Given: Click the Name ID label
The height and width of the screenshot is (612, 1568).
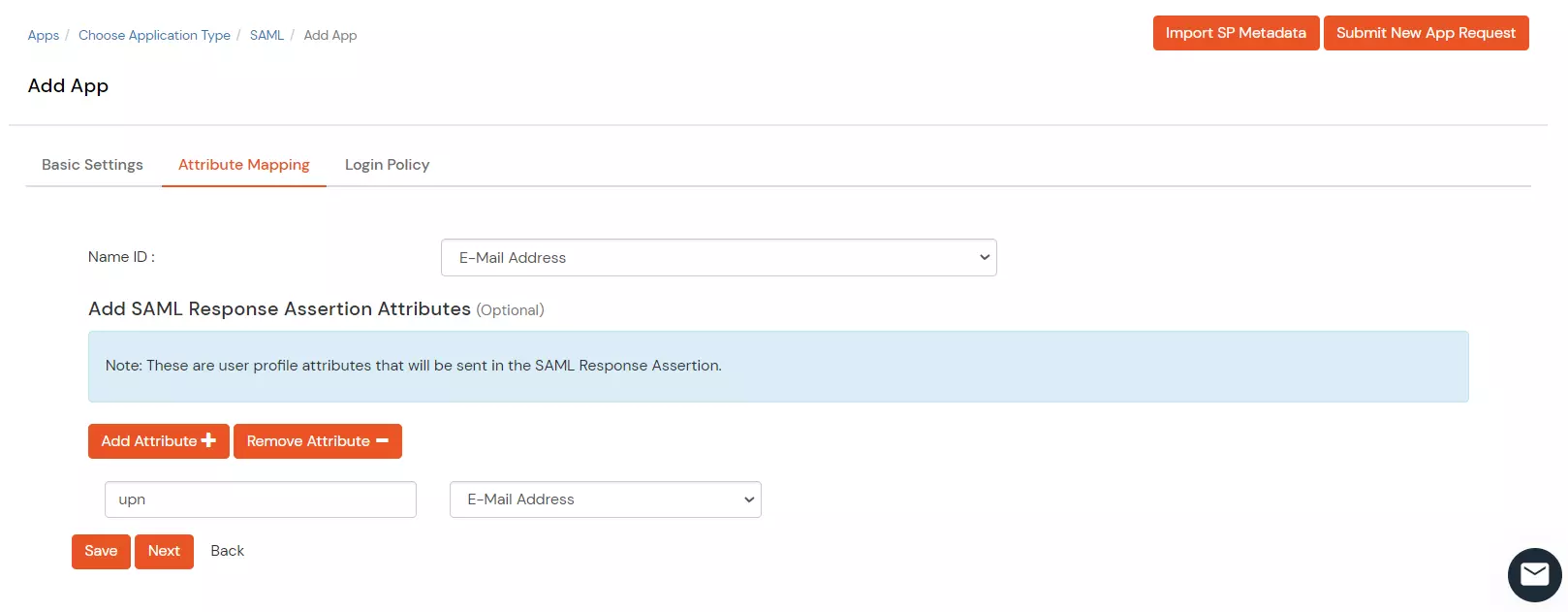Looking at the screenshot, I should (121, 257).
